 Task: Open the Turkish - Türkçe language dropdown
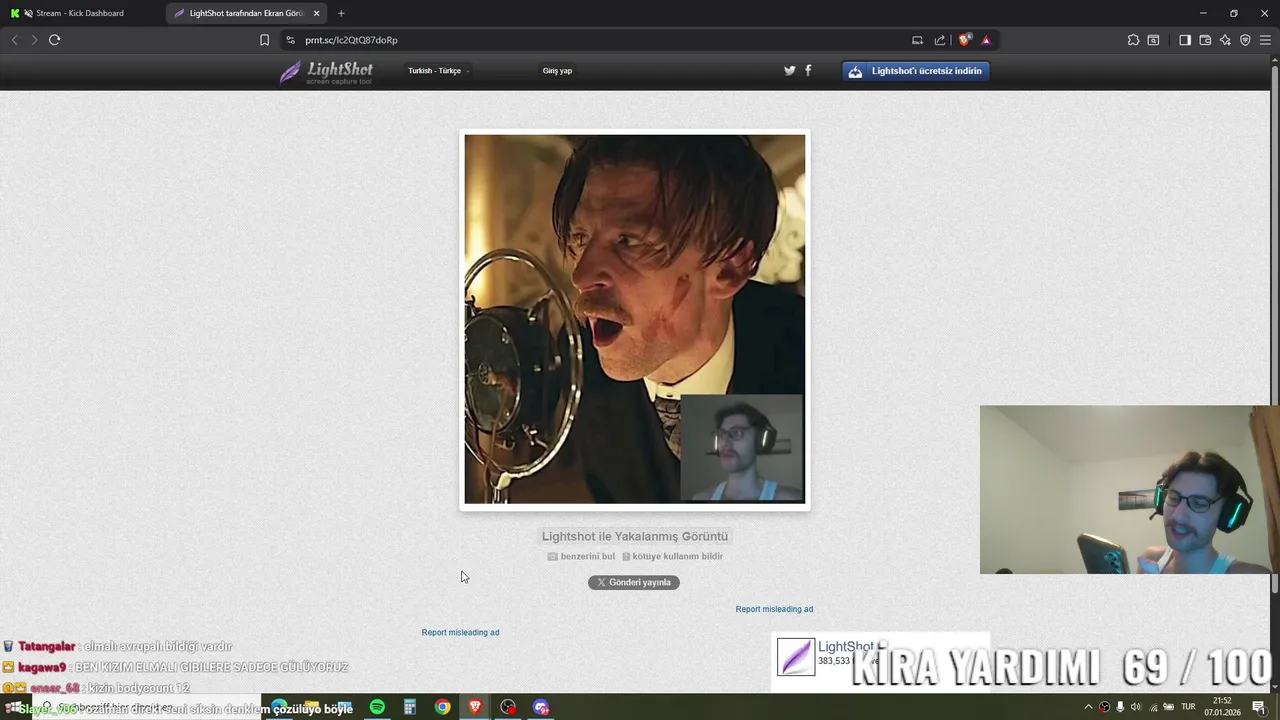point(438,71)
